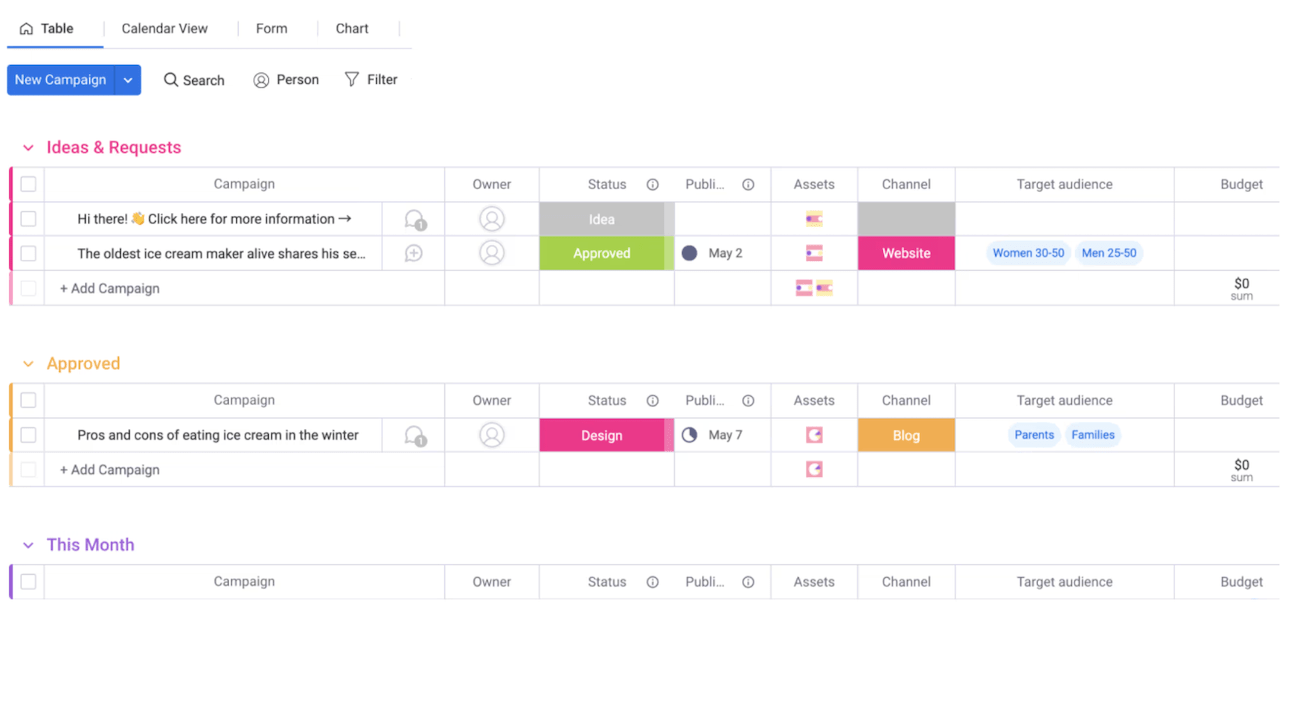The image size is (1300, 716).
Task: Click the asset thumbnail on the 'Pros and cons' row
Action: 814,435
